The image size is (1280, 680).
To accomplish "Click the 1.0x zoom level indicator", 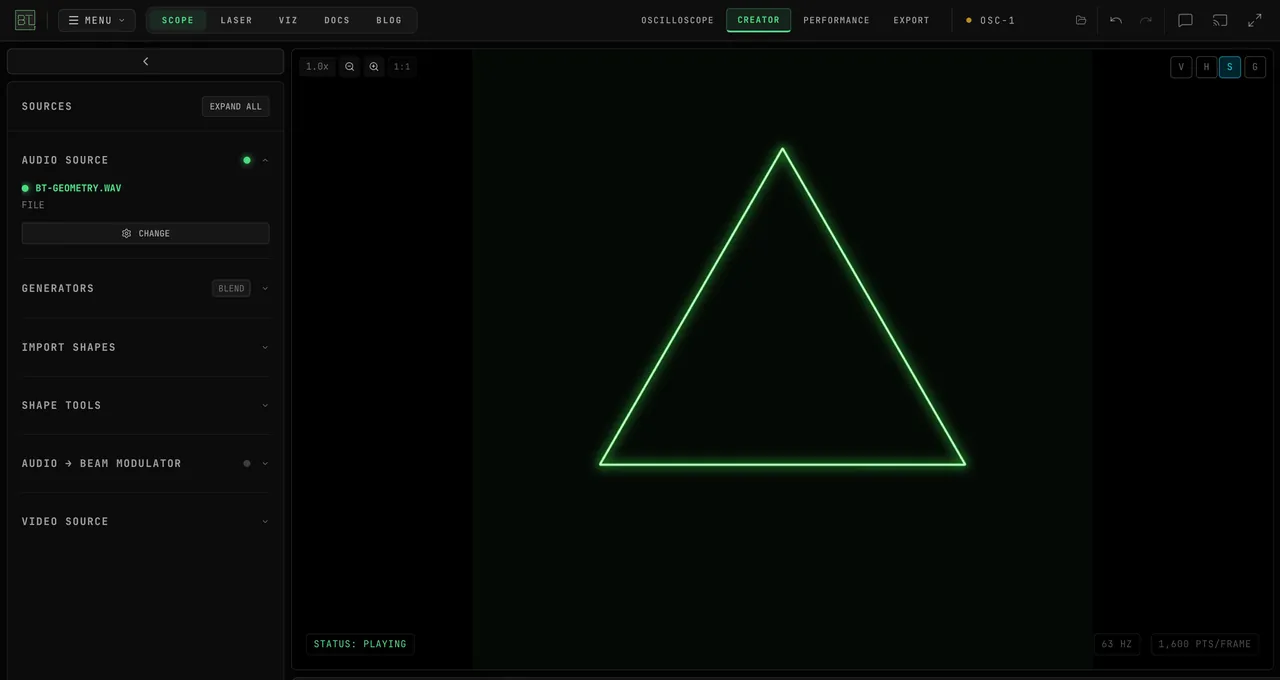I will click(x=317, y=67).
